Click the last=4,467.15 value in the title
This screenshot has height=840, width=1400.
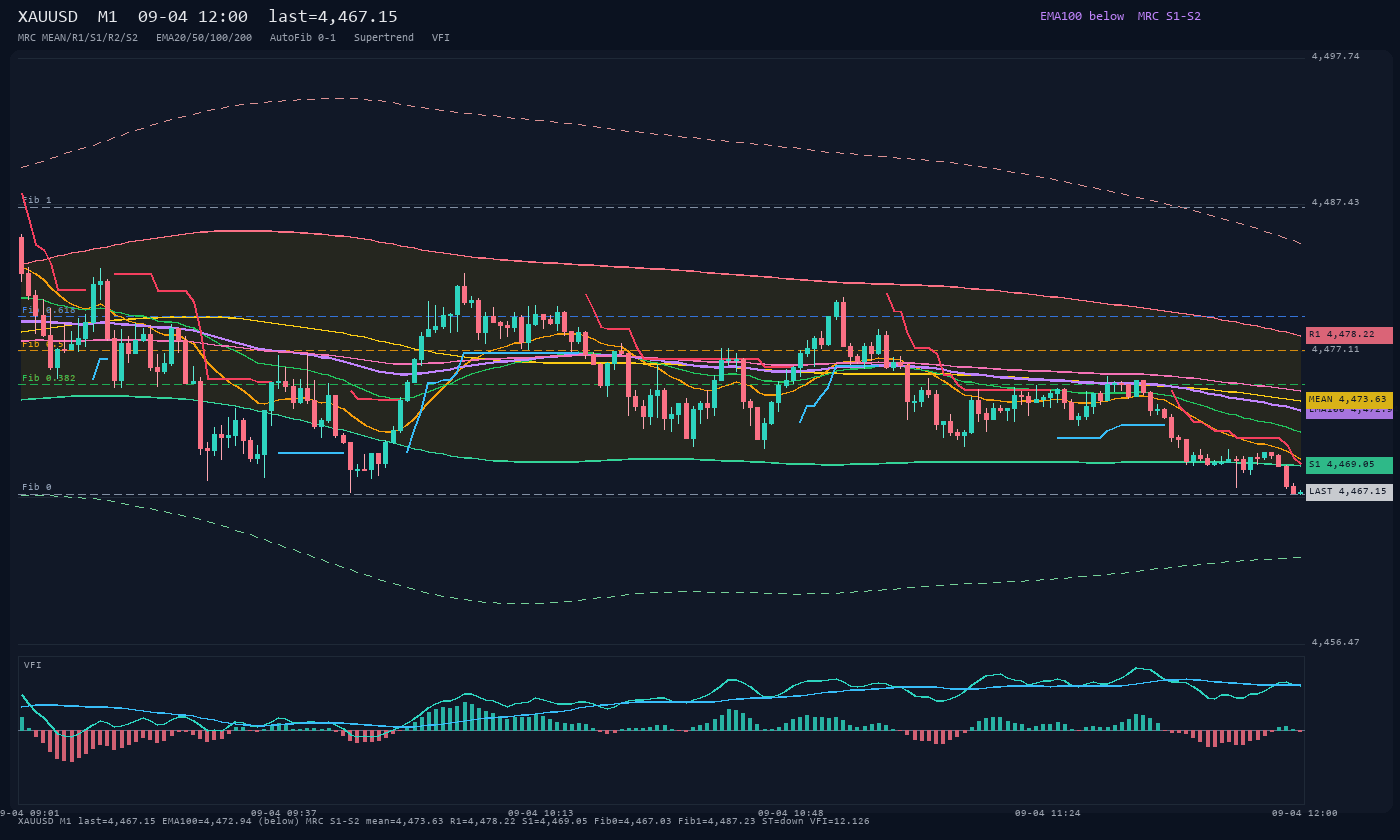pyautogui.click(x=333, y=16)
